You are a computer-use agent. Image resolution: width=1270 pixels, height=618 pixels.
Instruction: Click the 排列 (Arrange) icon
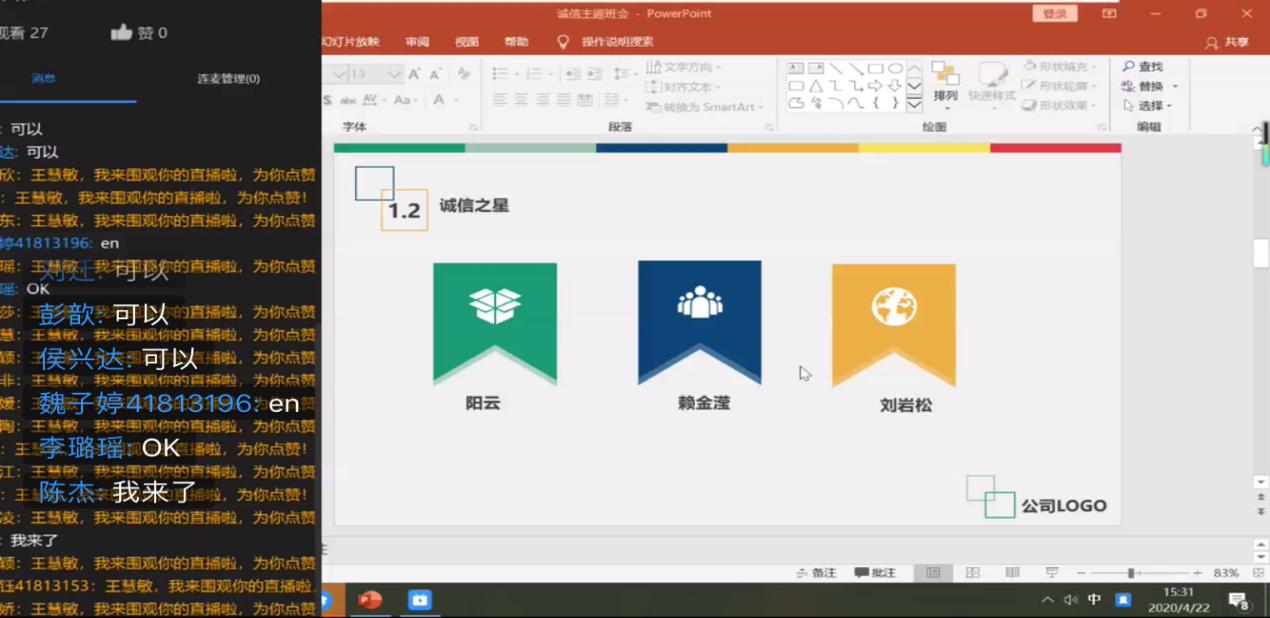[945, 82]
